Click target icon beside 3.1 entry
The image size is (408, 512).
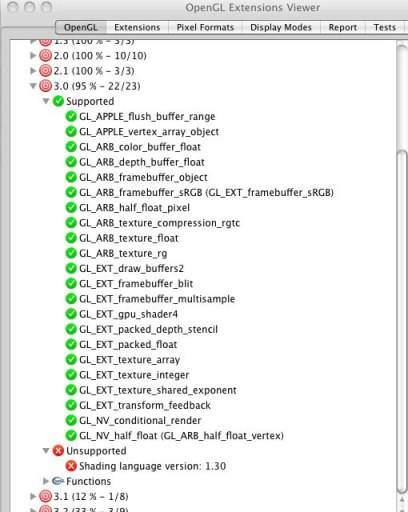coord(45,496)
